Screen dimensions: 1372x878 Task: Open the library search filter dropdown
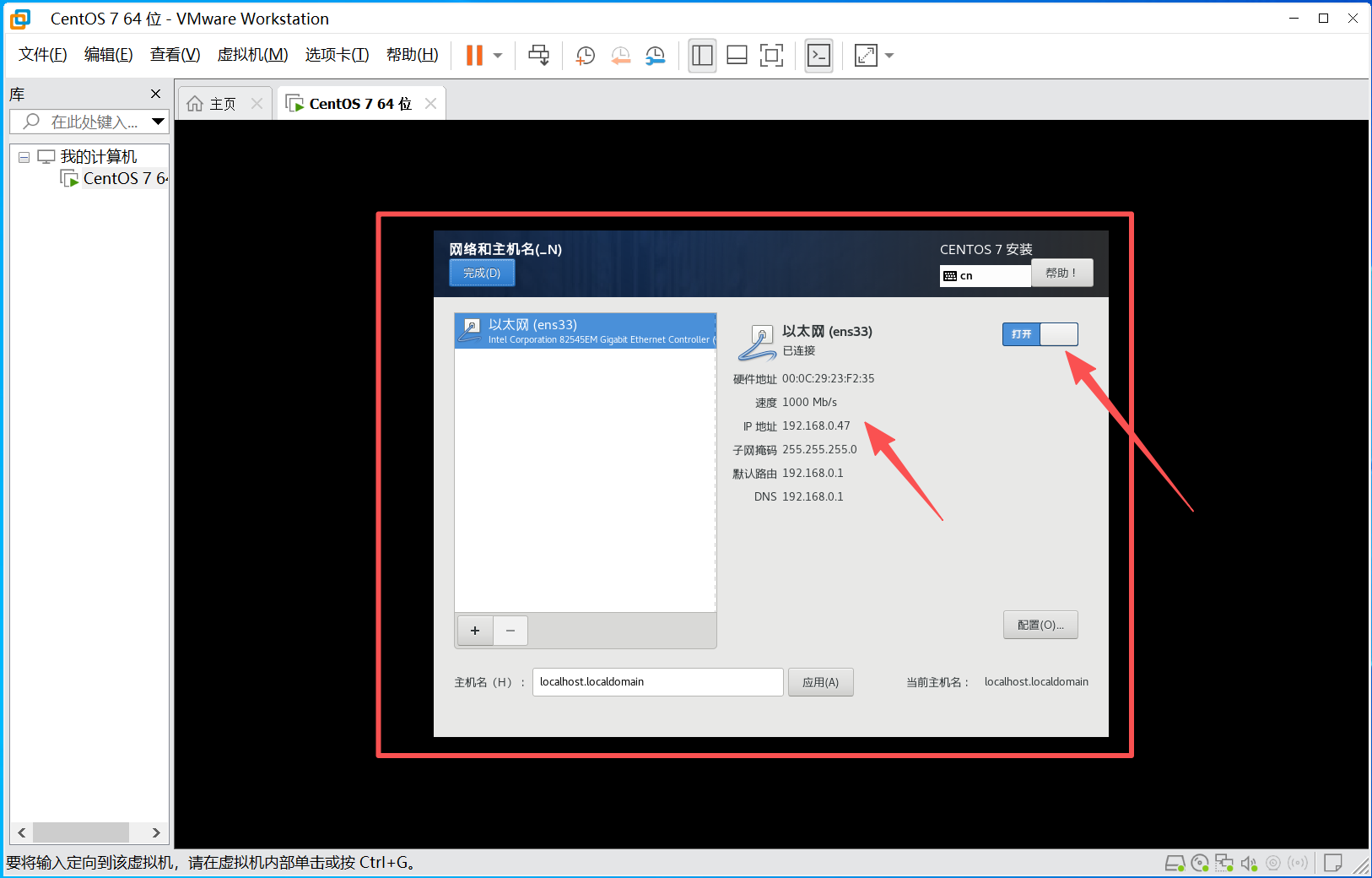pos(158,122)
